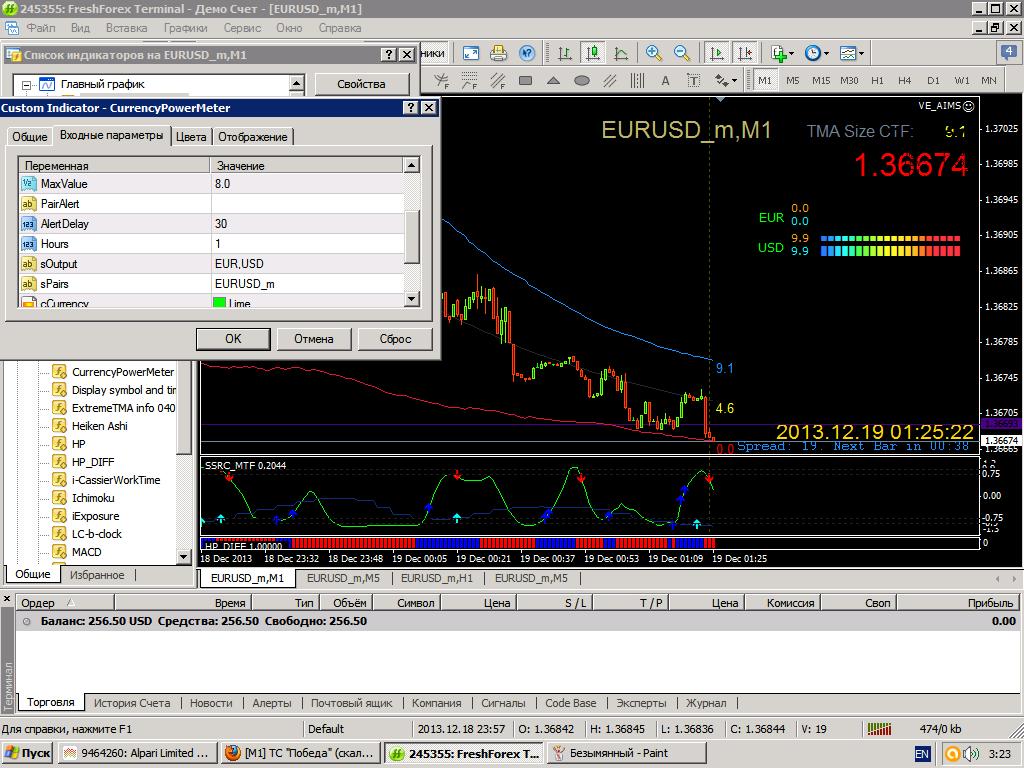Click the Свойства button
The width and height of the screenshot is (1024, 768).
tap(361, 84)
